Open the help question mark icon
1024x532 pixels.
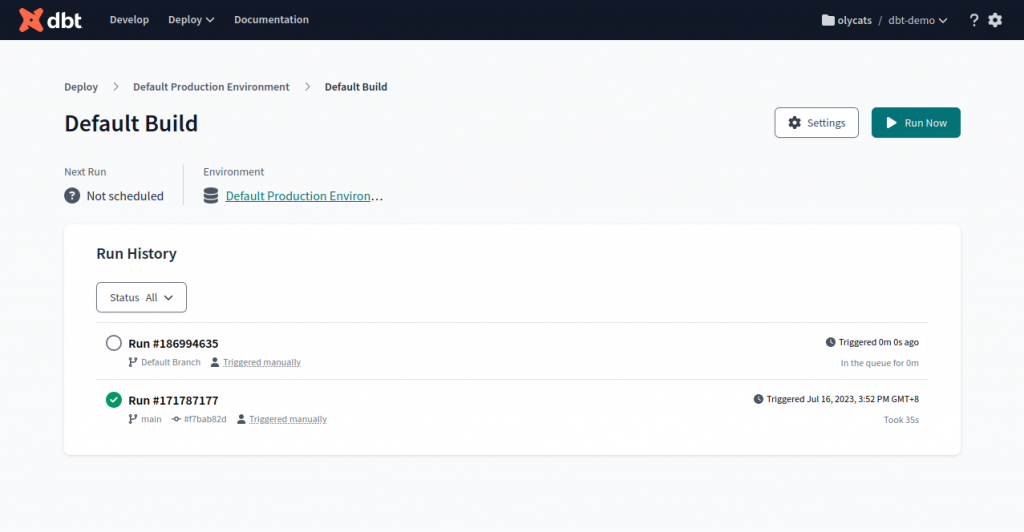[x=974, y=20]
